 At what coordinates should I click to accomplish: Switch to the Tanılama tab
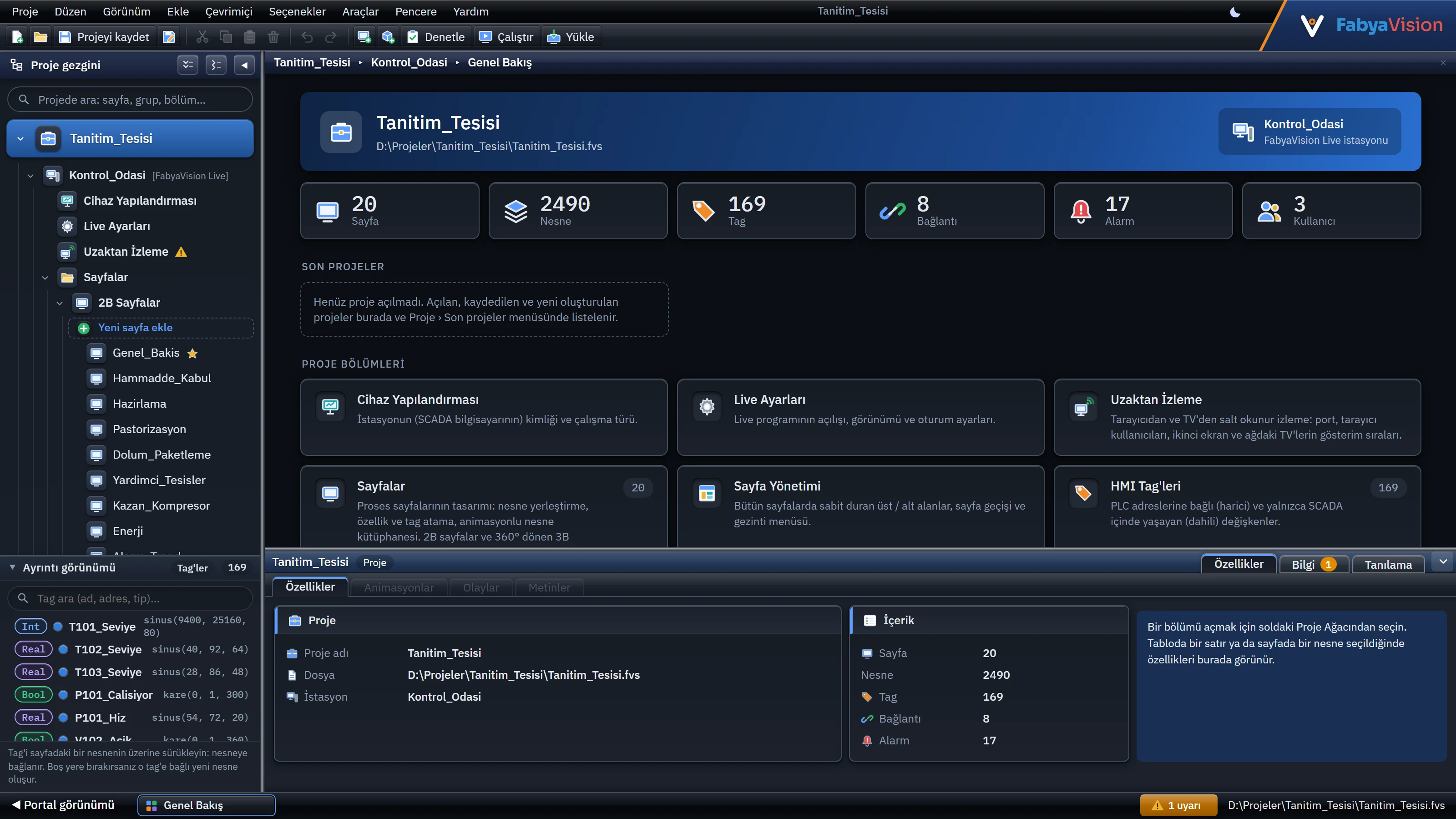click(x=1388, y=564)
